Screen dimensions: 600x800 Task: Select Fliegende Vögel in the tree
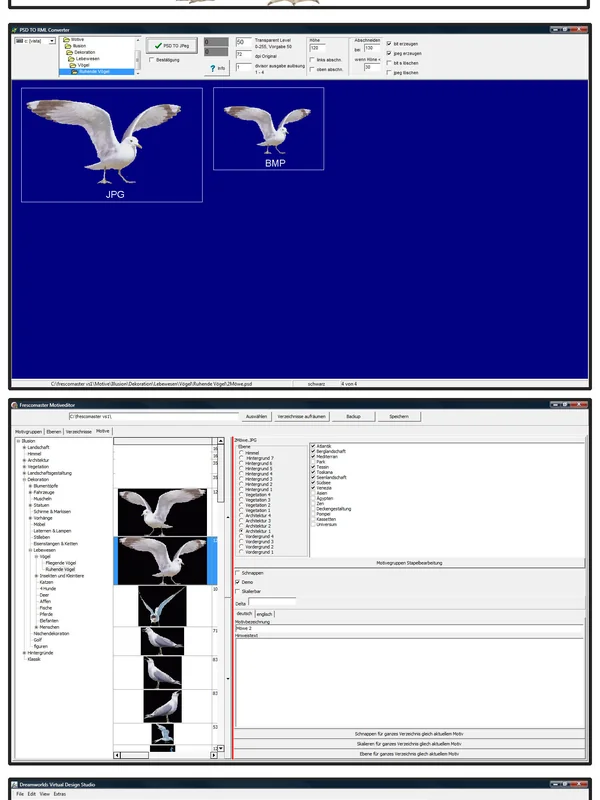[61, 563]
